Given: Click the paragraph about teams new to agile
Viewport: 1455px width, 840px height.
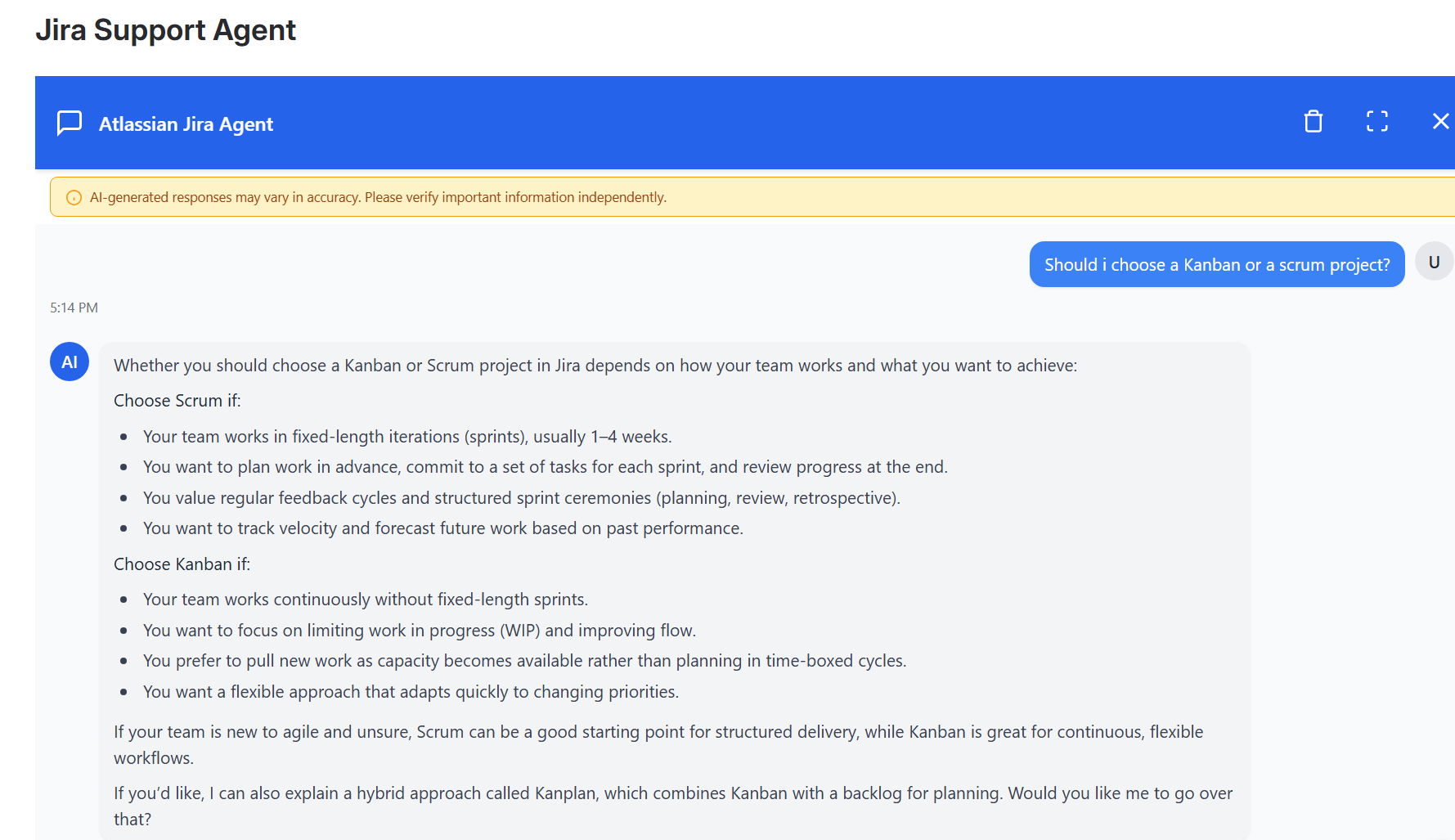Looking at the screenshot, I should 658,744.
